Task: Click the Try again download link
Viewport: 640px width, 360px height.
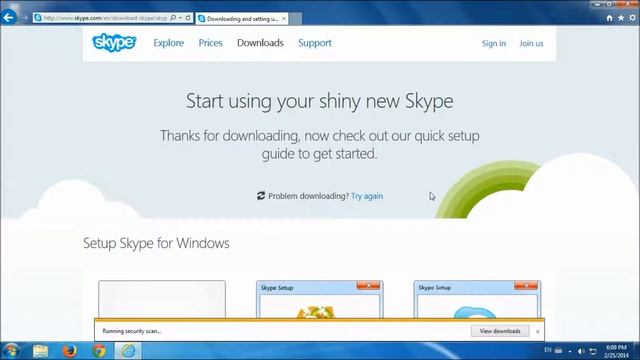Action: point(367,196)
